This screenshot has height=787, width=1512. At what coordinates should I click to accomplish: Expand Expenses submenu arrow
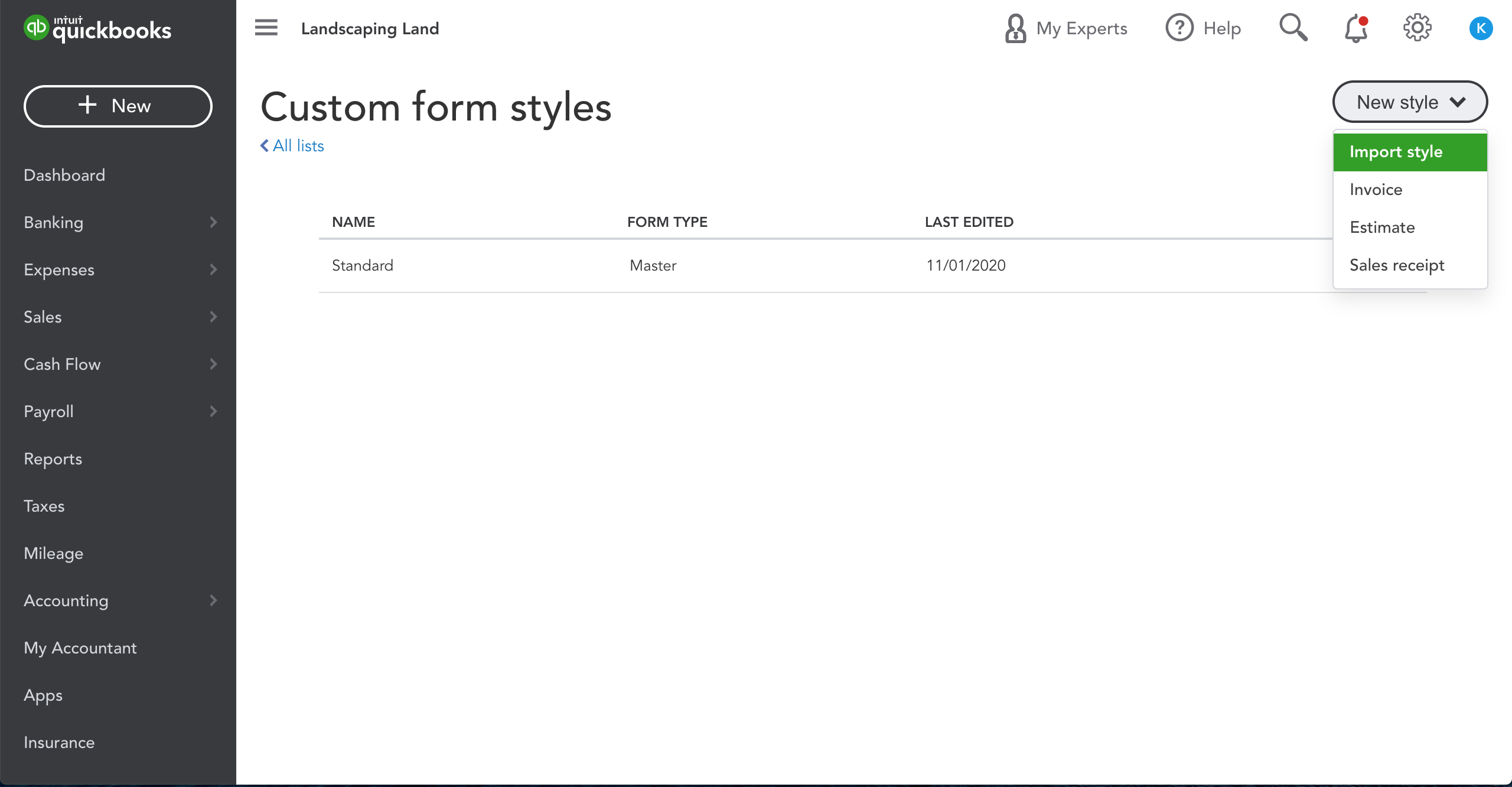tap(214, 269)
